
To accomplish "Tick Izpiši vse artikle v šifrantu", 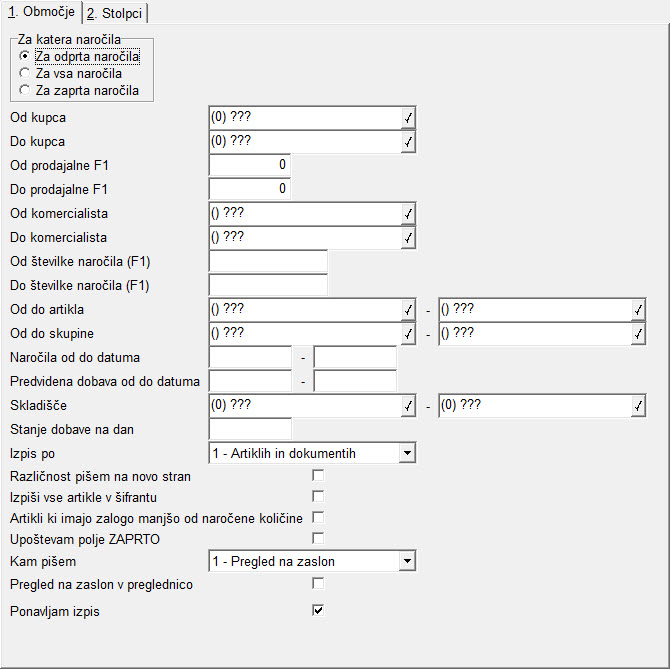I will click(318, 496).
